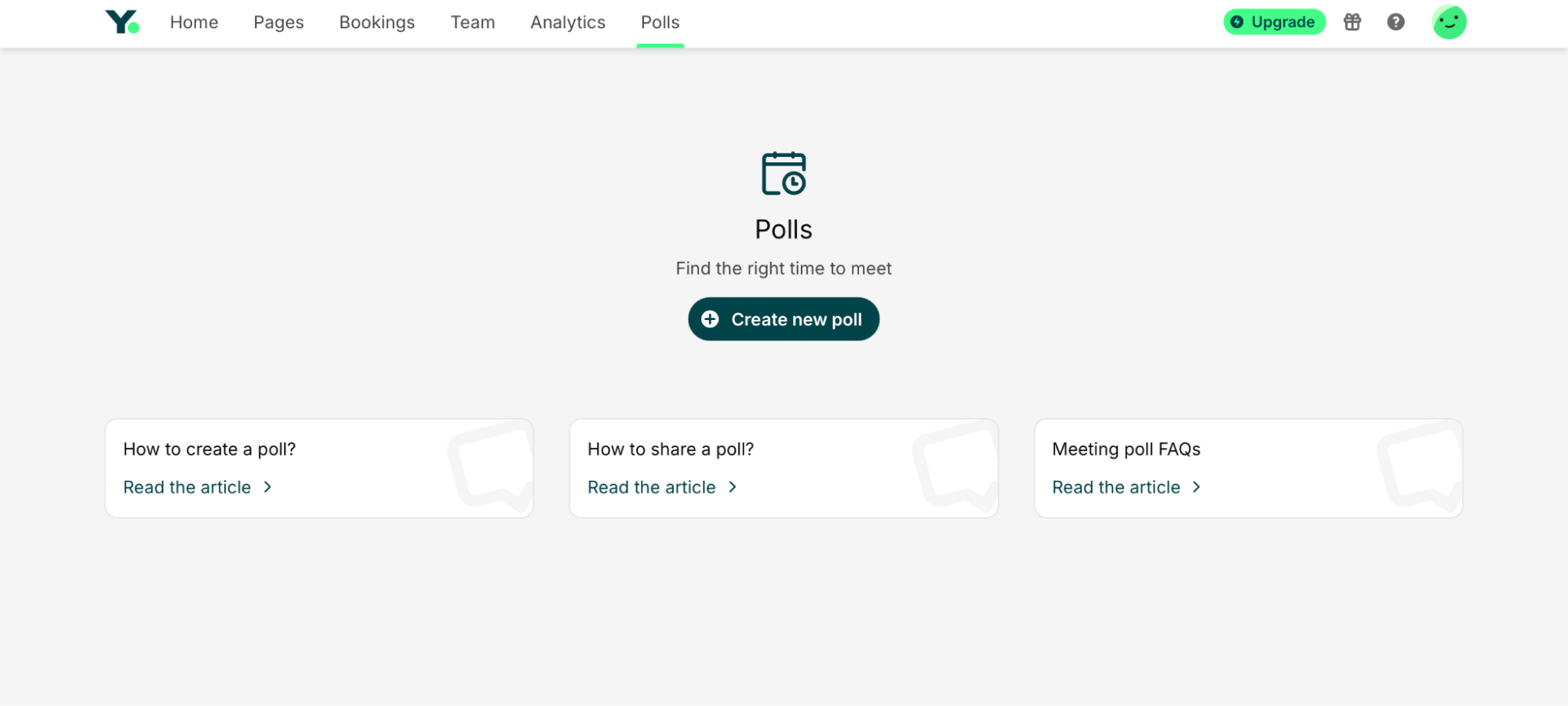
Task: Click the plus icon inside Create new poll
Action: [x=710, y=319]
